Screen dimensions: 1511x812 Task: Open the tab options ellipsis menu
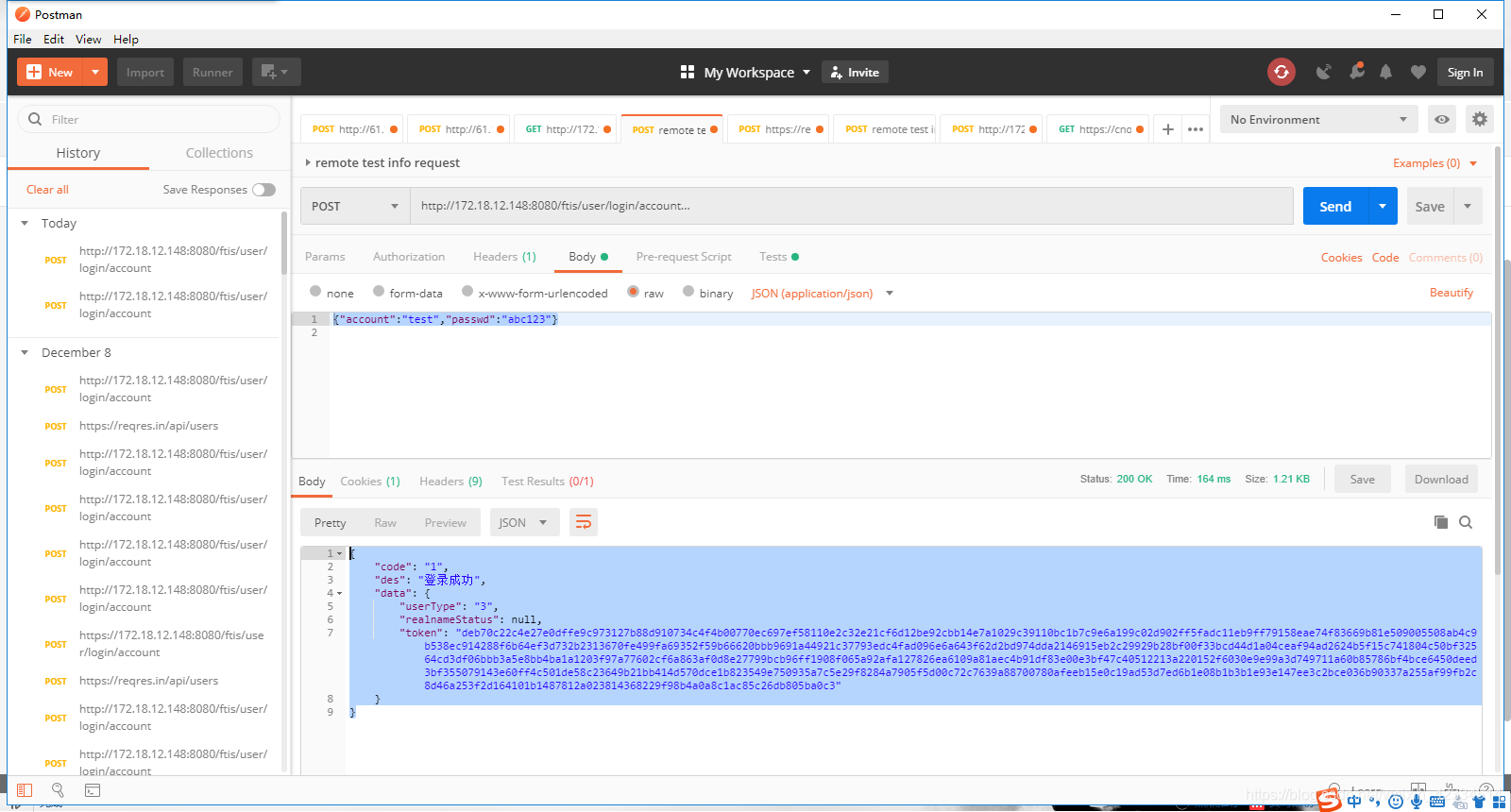1196,129
